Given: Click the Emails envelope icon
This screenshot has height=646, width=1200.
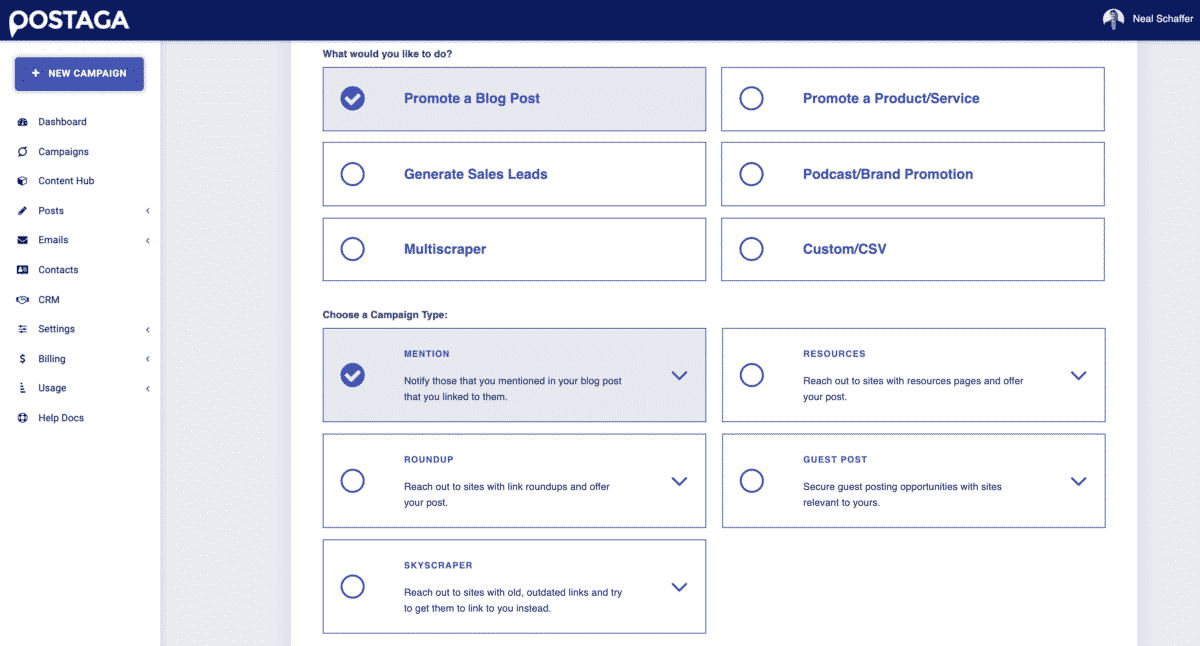Looking at the screenshot, I should (x=23, y=240).
